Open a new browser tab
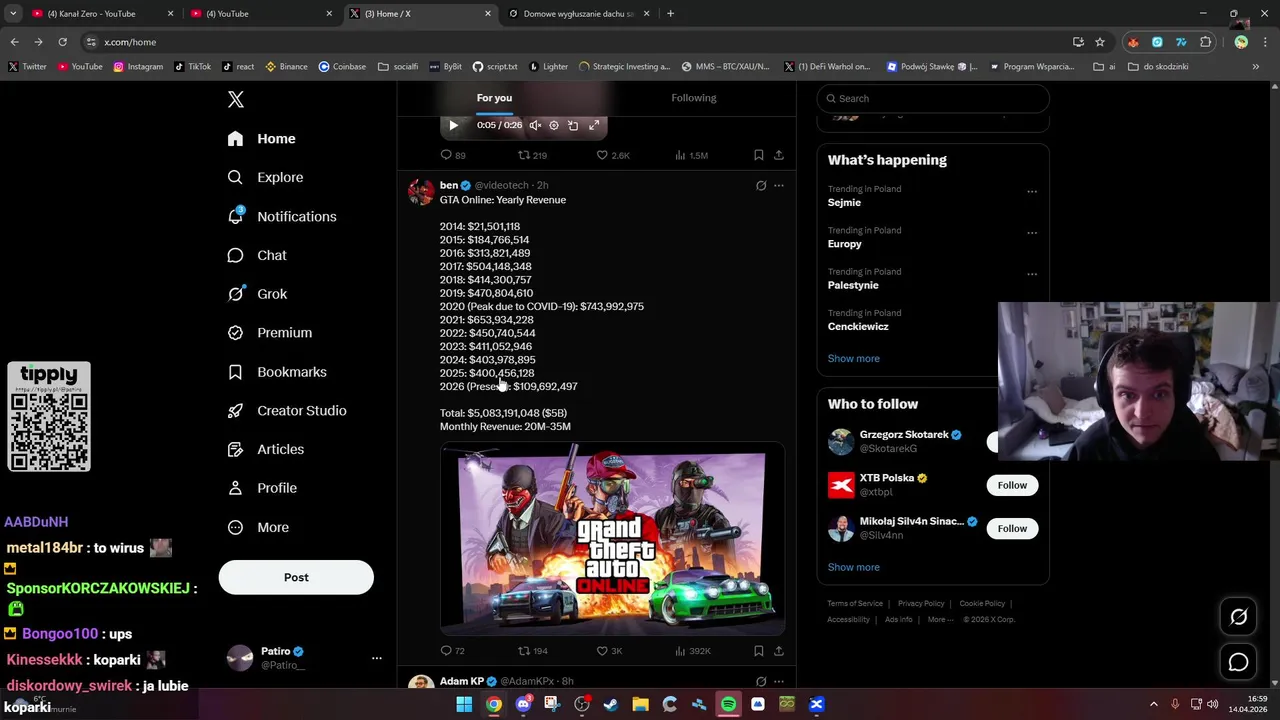Screen dimensions: 1280x720 [x=670, y=14]
